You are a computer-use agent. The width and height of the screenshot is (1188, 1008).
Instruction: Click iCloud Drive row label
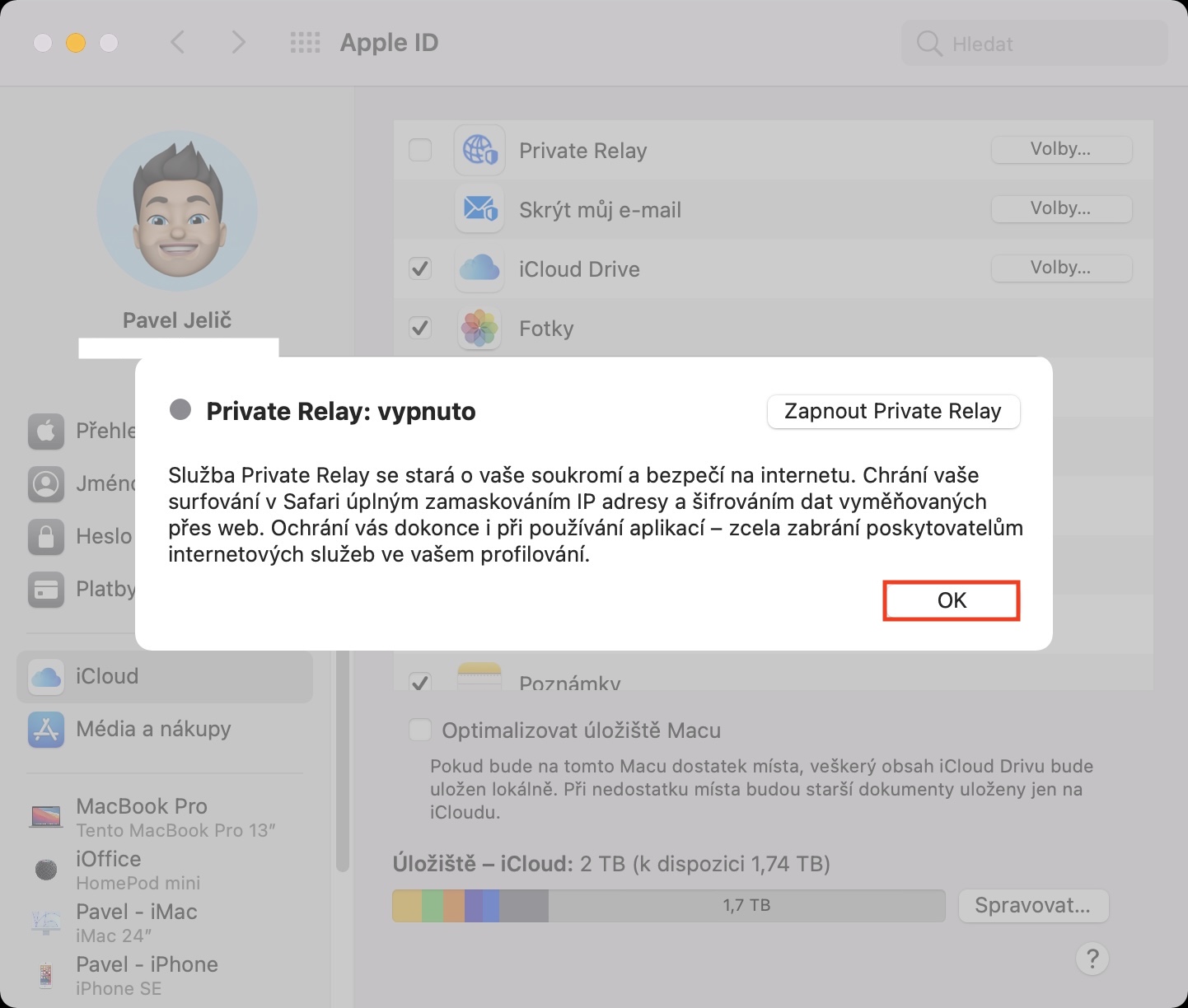[x=579, y=269]
